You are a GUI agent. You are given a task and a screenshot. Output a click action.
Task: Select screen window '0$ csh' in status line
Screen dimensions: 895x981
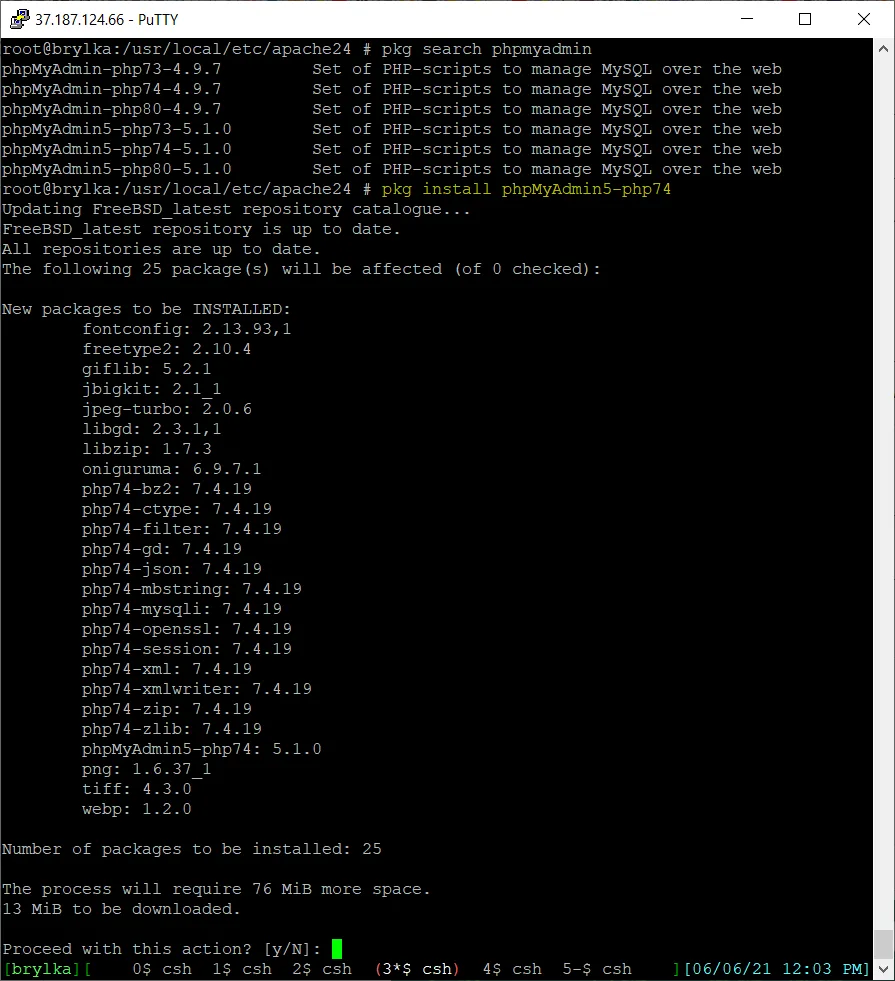click(x=162, y=969)
